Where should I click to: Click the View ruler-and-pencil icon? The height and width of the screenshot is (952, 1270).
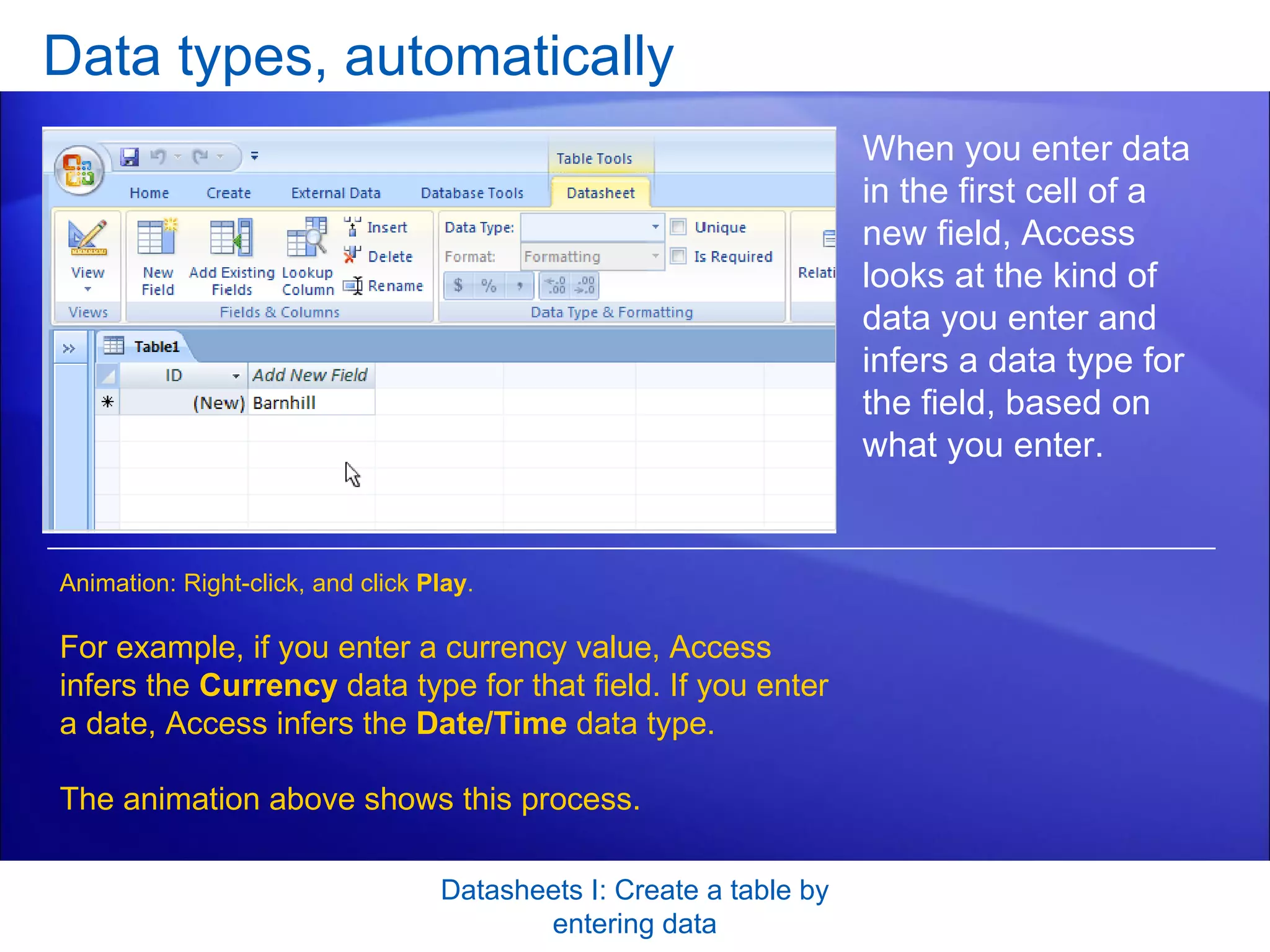point(87,238)
